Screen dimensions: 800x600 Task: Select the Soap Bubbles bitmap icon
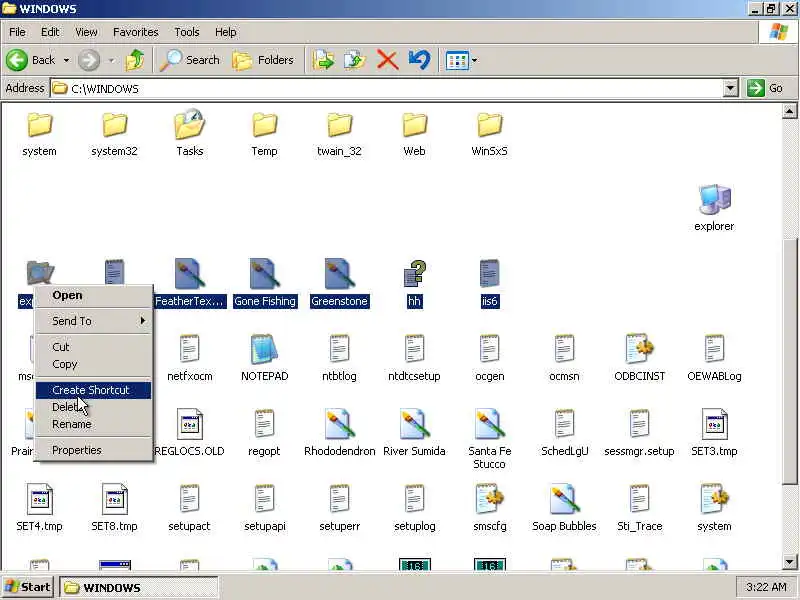[x=564, y=499]
